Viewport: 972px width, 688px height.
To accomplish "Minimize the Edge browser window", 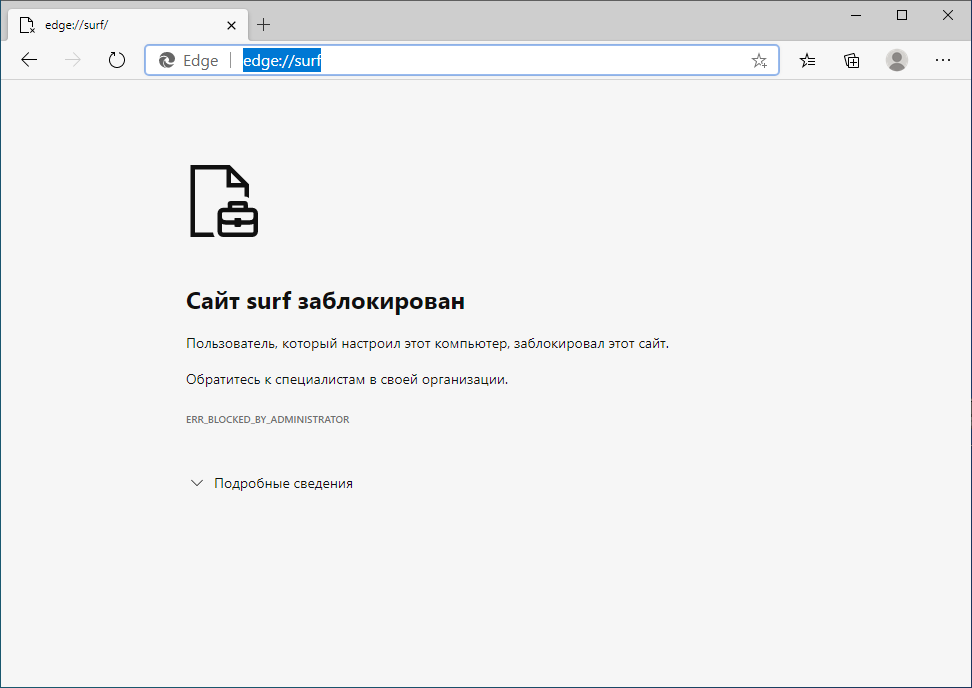I will pos(856,15).
